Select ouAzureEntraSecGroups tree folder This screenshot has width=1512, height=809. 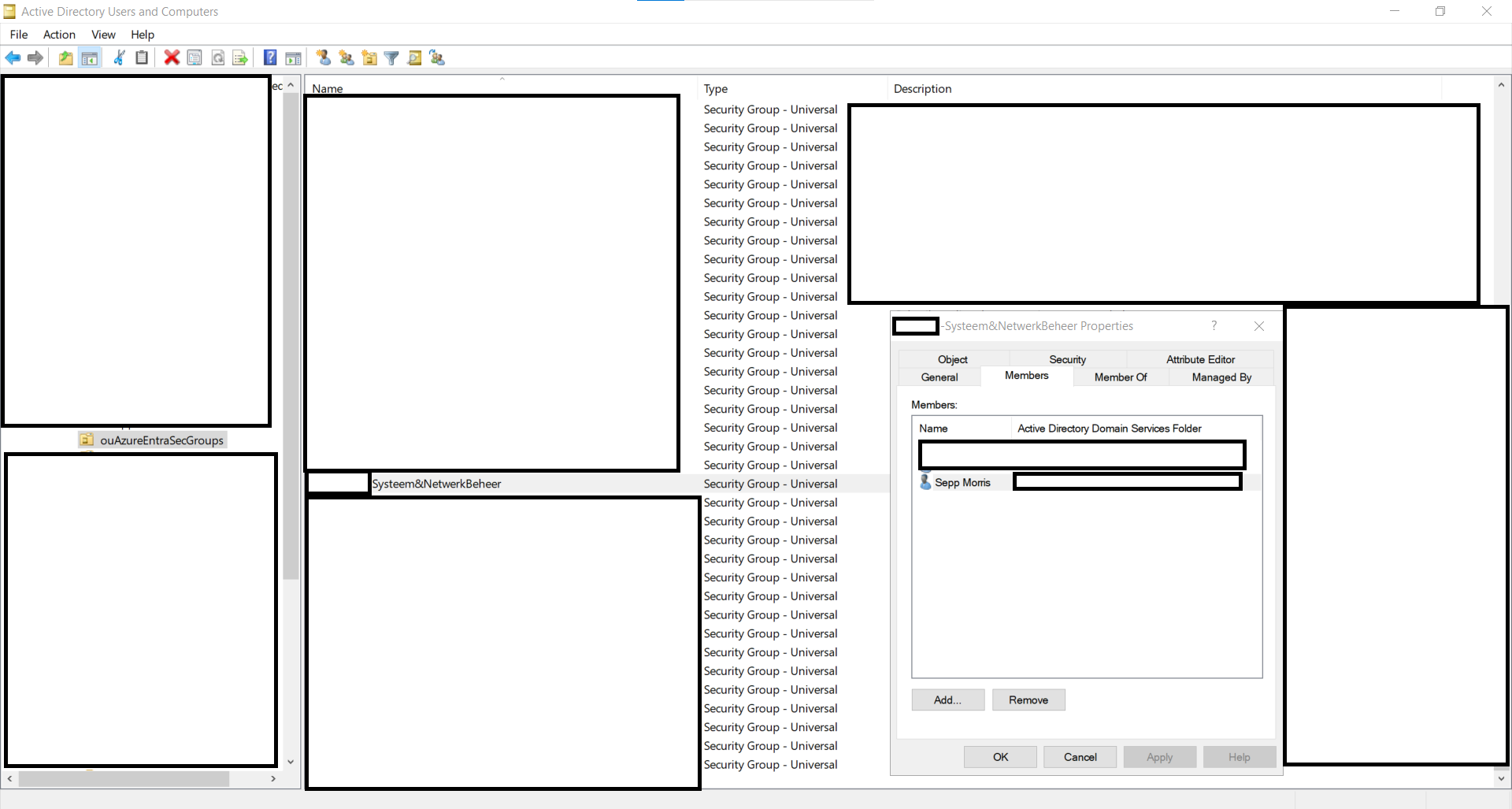coord(161,440)
